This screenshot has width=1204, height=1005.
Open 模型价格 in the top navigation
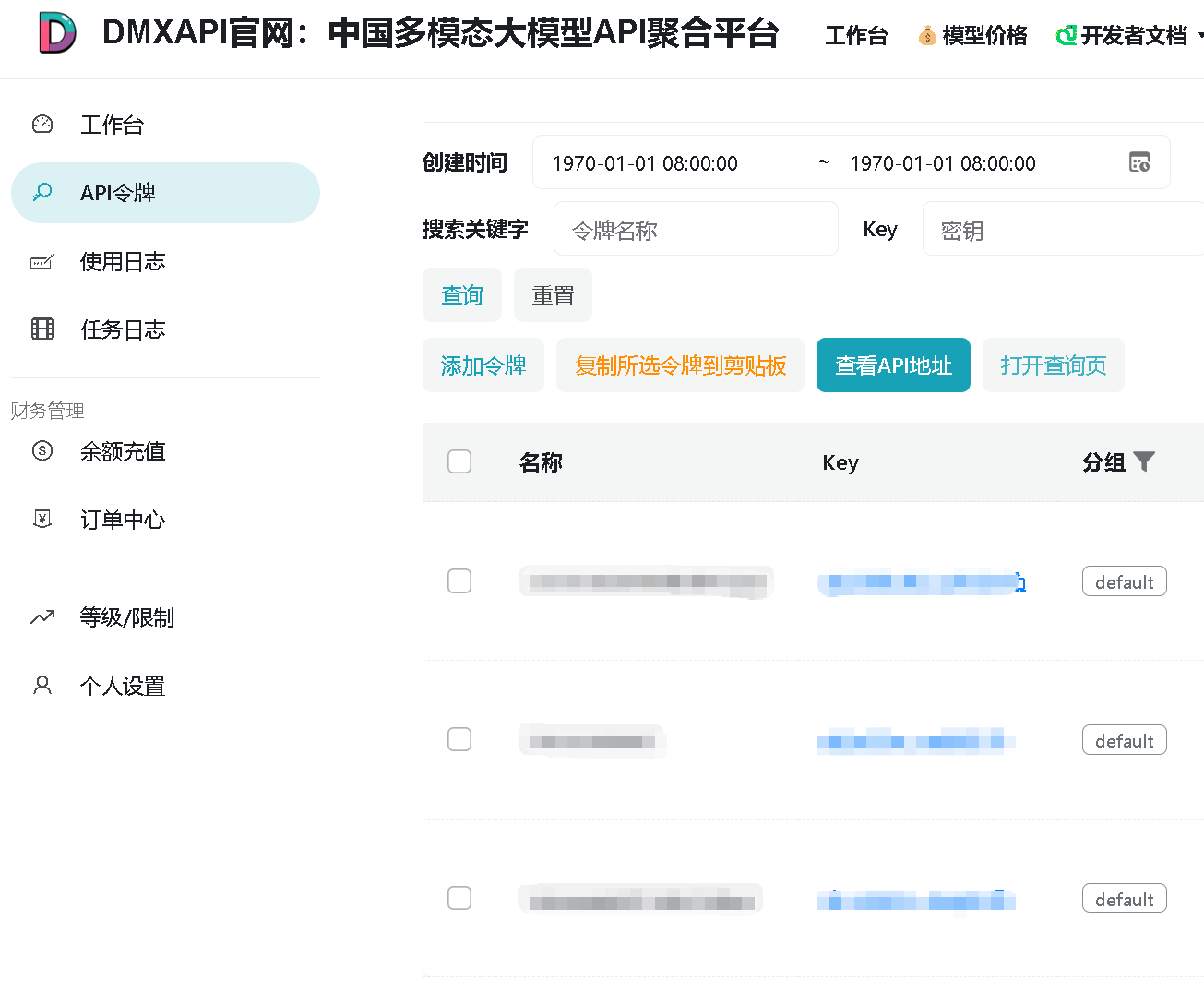[984, 35]
